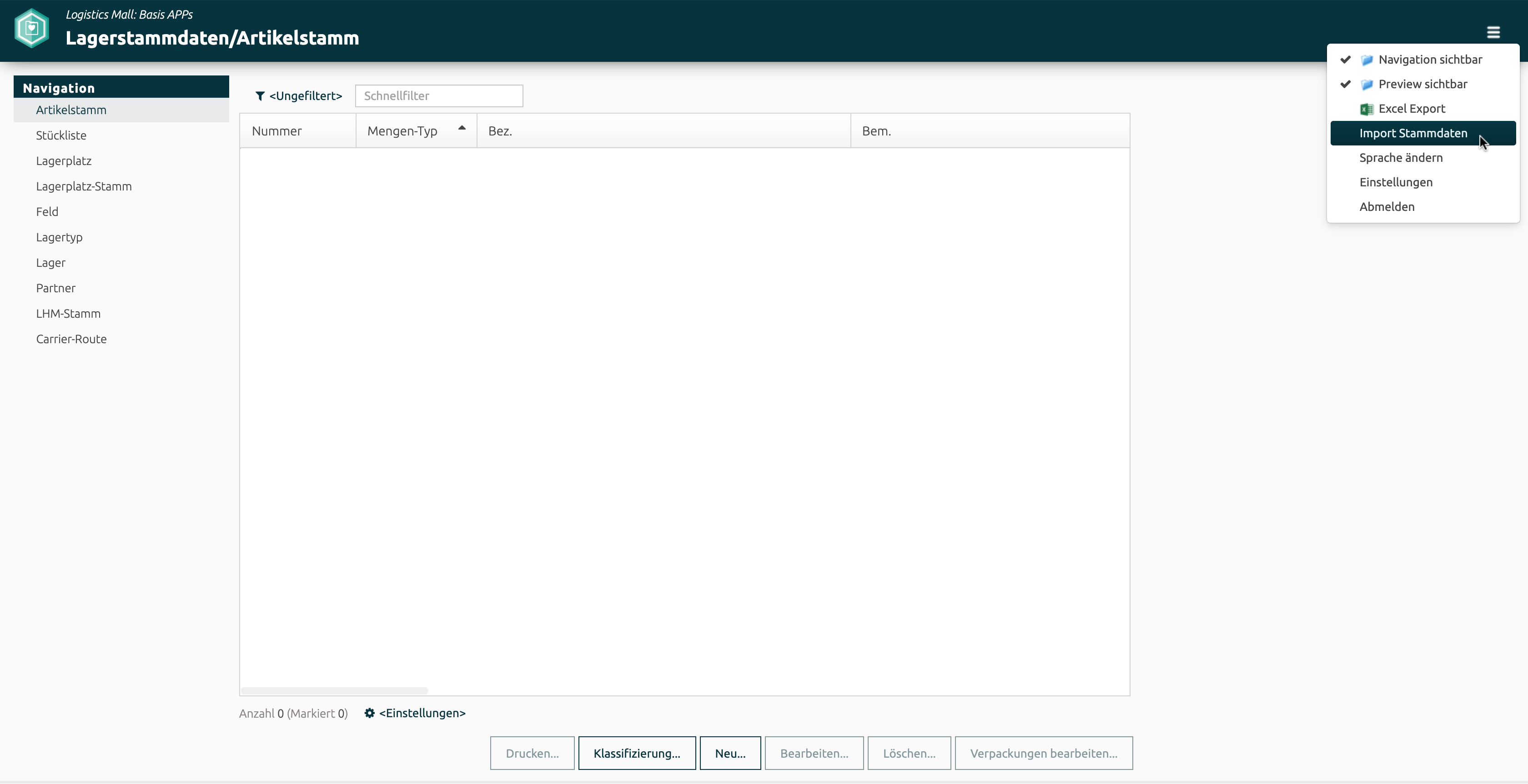The image size is (1528, 784).
Task: Click the folder icon for Preview sichtbar
Action: tap(1367, 85)
